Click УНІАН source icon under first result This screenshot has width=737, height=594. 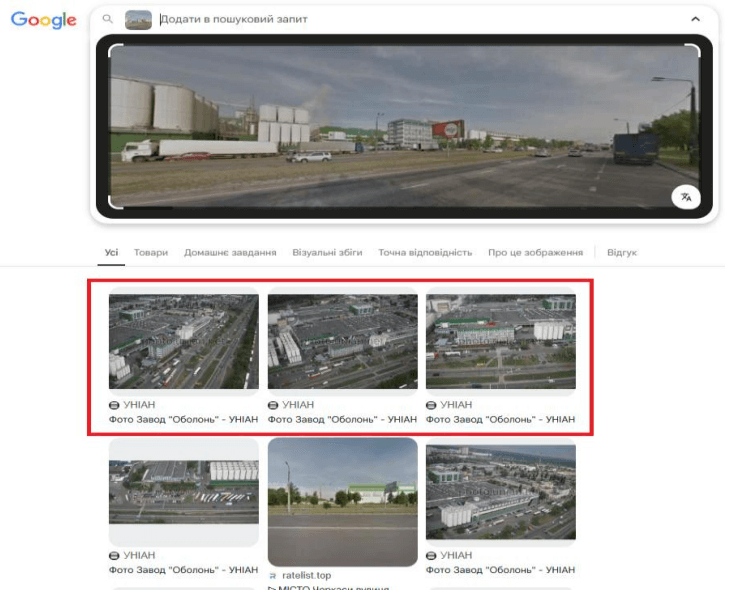[x=114, y=405]
